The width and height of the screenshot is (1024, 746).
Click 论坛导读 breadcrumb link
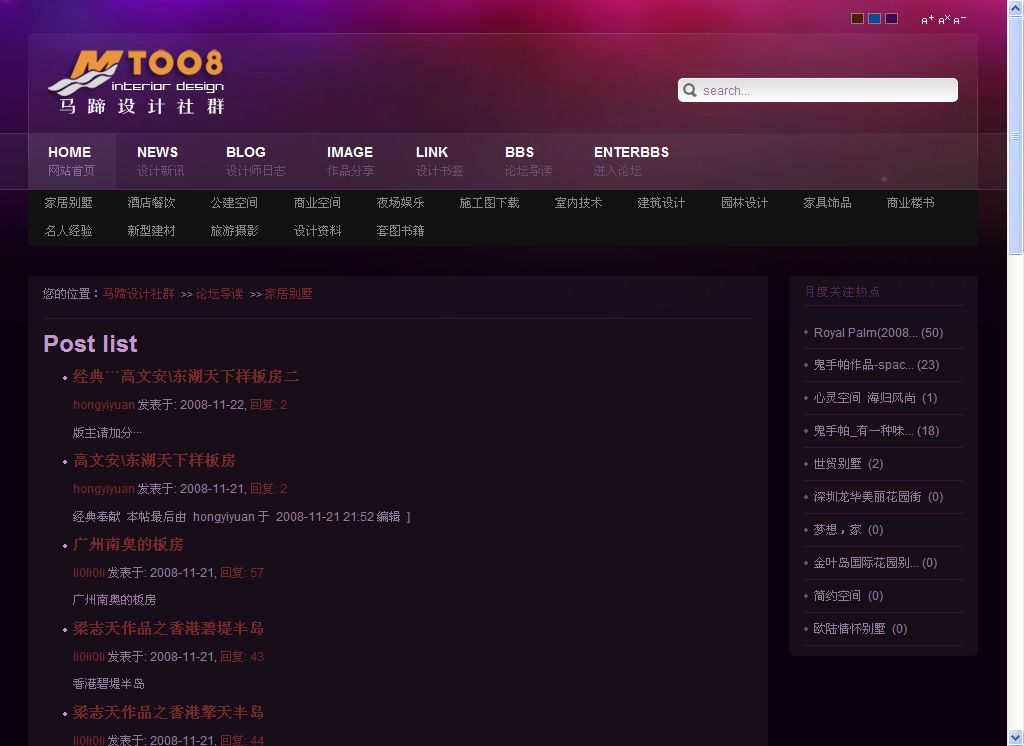point(219,294)
